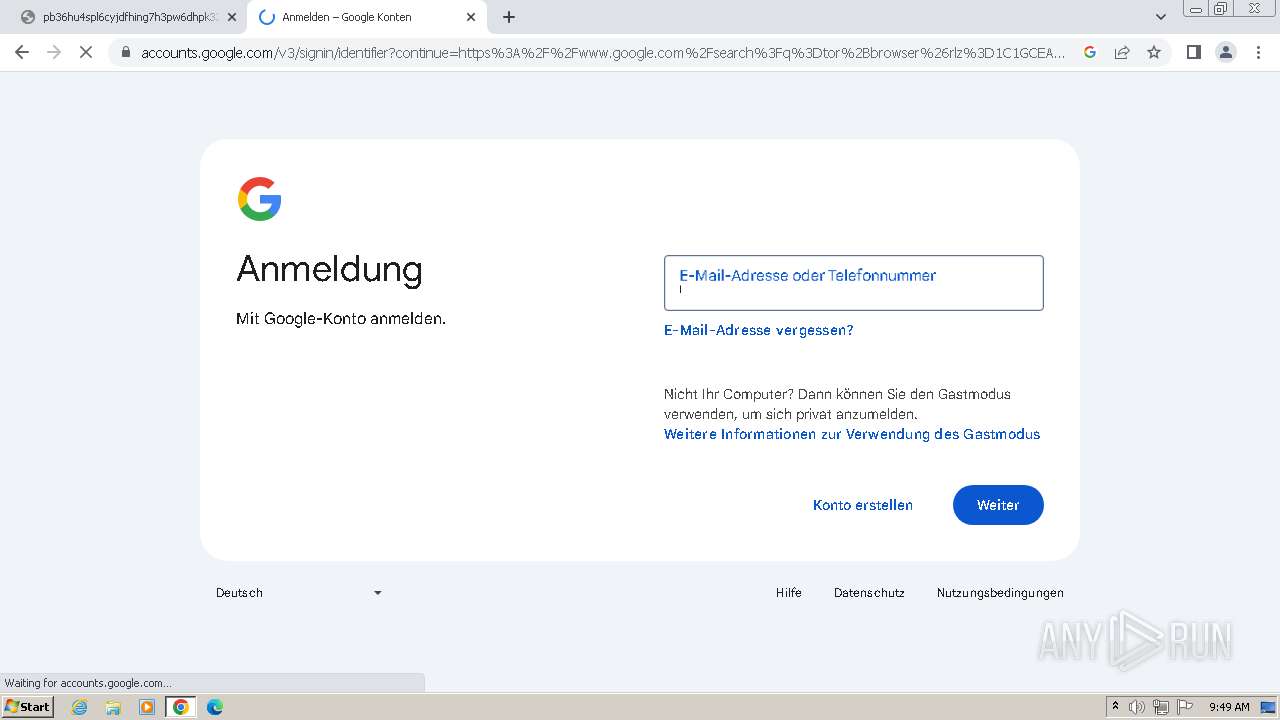Open the Deutsch language dropdown

click(299, 593)
